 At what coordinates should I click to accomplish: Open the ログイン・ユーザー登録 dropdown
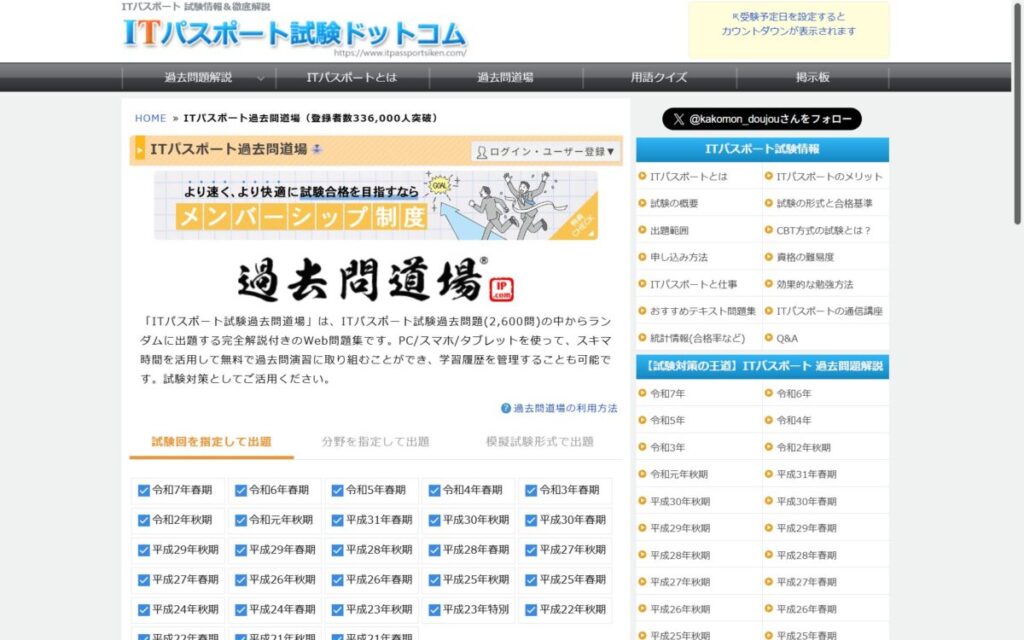[x=545, y=152]
